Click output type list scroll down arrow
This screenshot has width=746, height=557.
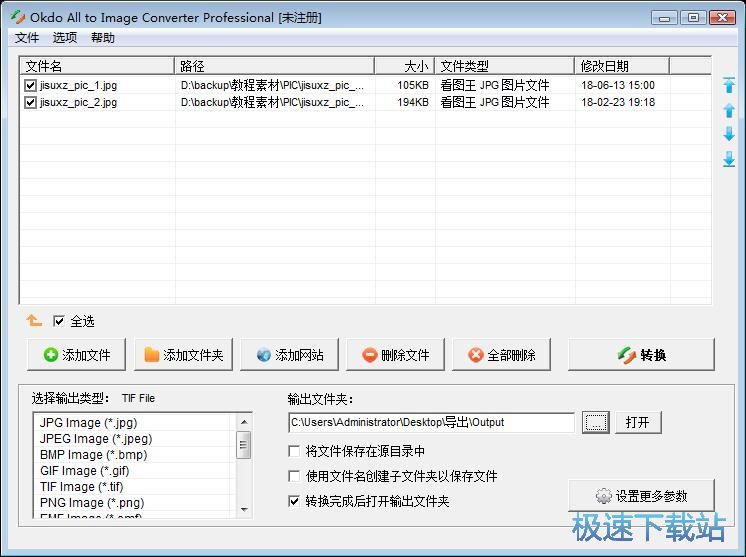point(244,509)
